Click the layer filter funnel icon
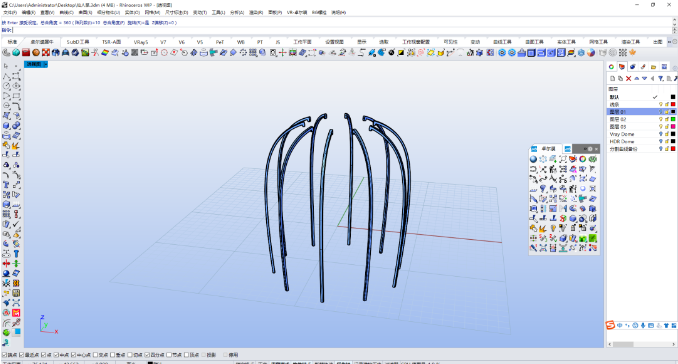 coord(660,79)
